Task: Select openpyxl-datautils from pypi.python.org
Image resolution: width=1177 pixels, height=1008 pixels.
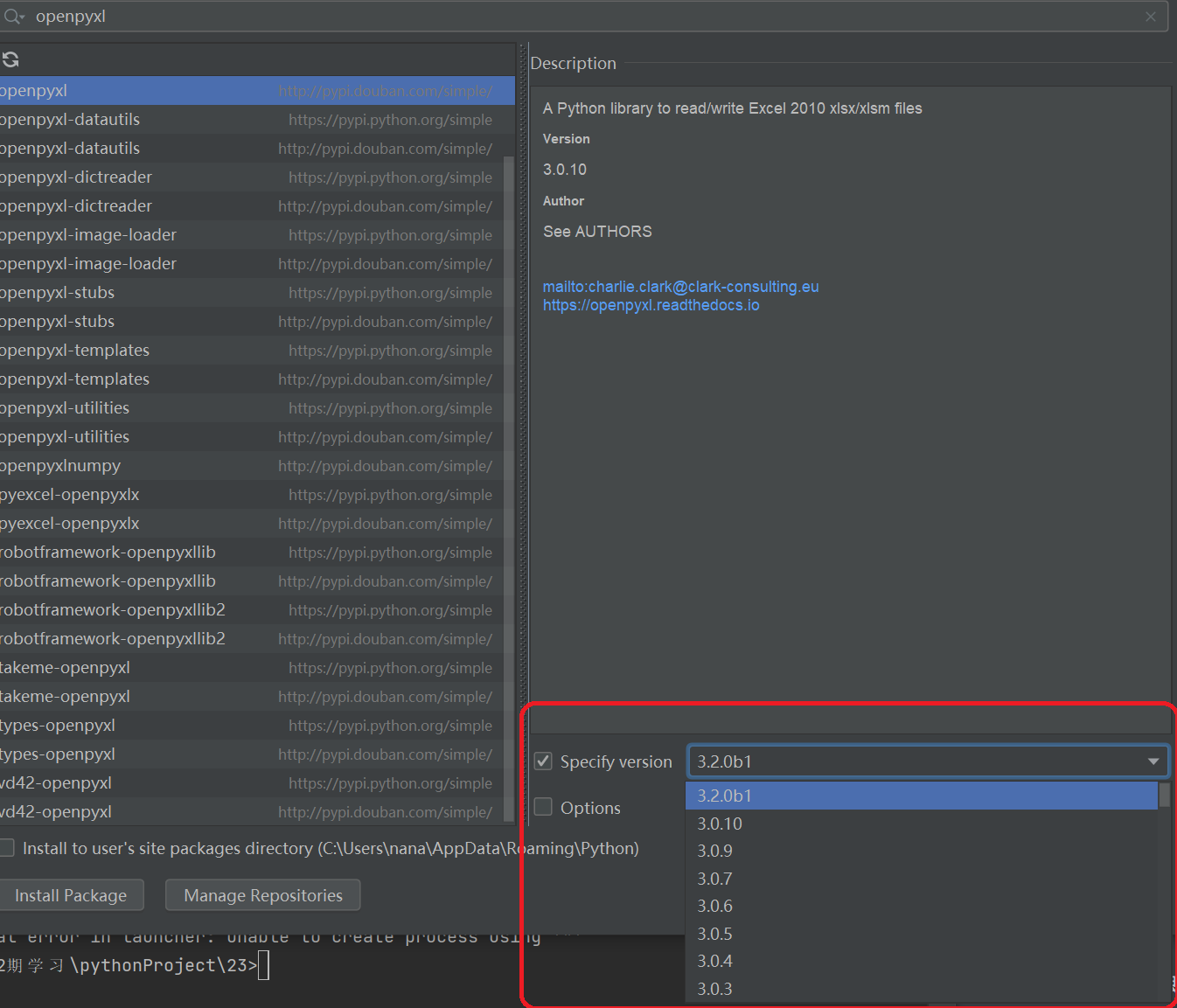Action: tap(252, 120)
